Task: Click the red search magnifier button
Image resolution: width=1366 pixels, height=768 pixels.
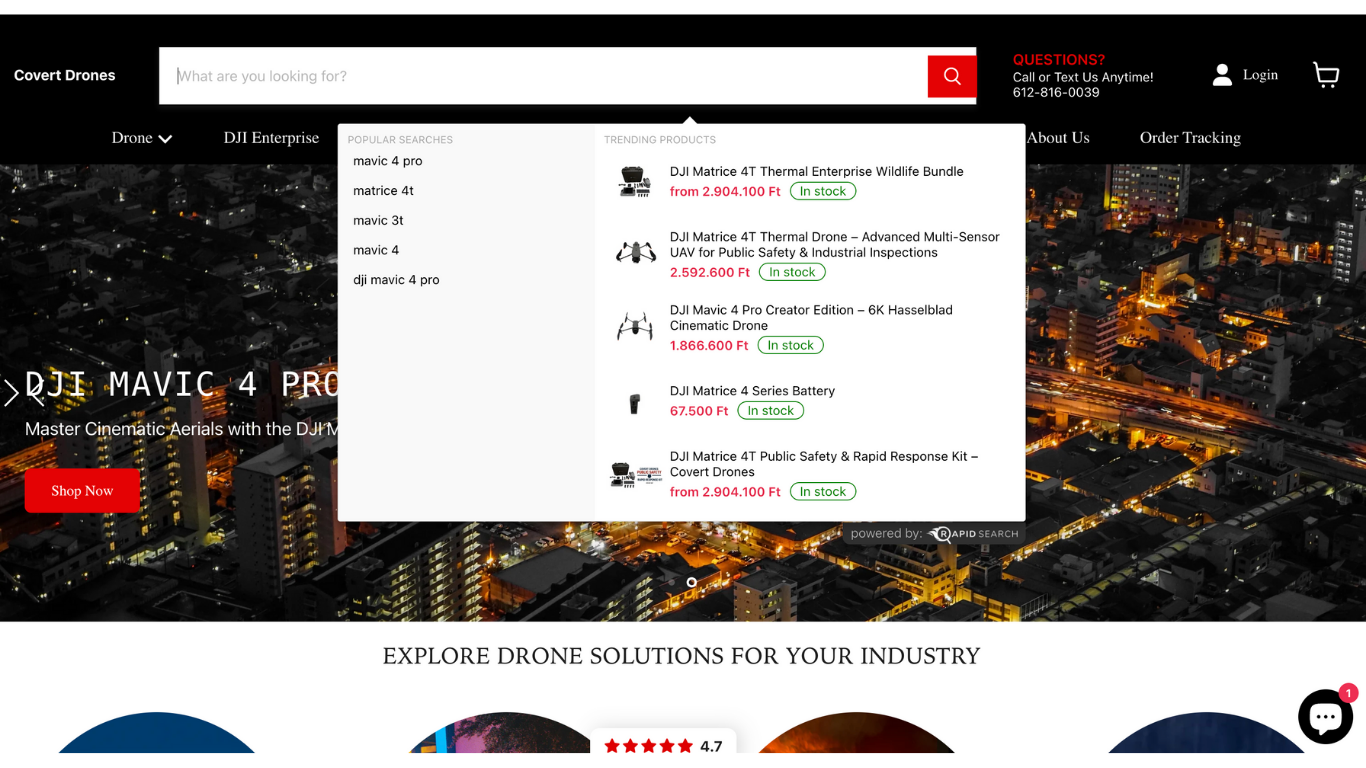Action: (952, 76)
